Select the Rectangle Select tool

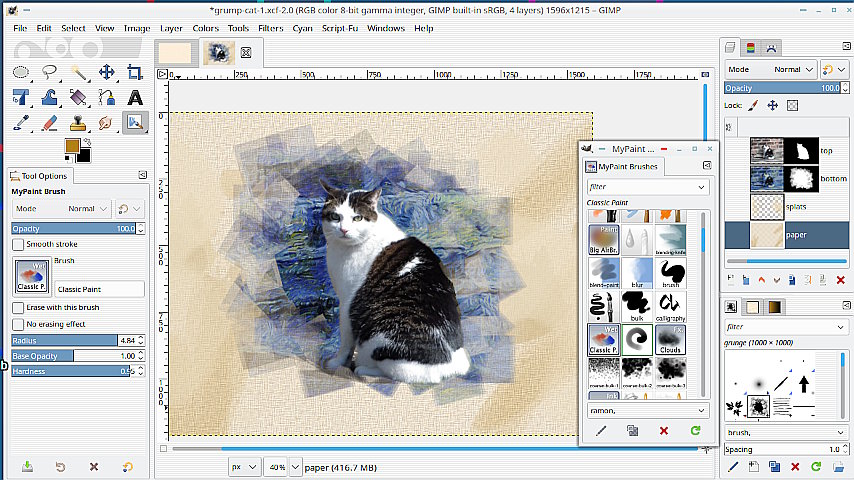[x=22, y=72]
